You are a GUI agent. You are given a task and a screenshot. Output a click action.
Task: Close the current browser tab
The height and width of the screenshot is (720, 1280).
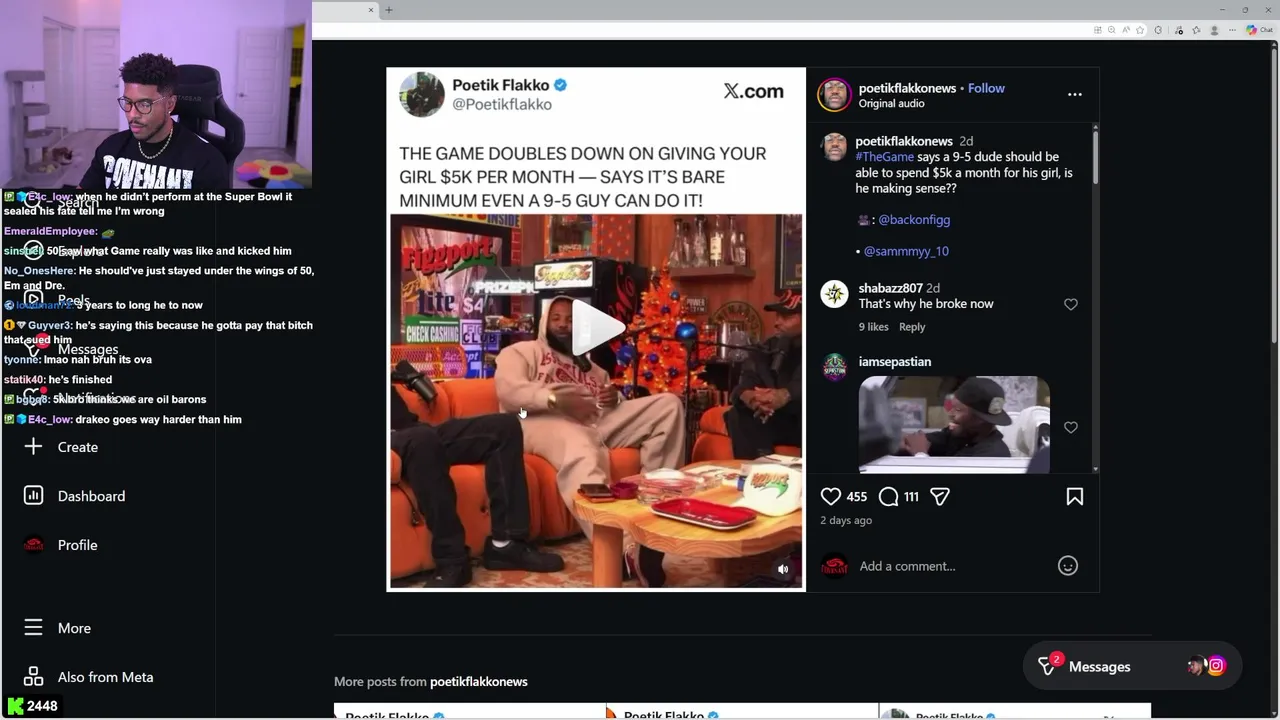(x=370, y=10)
